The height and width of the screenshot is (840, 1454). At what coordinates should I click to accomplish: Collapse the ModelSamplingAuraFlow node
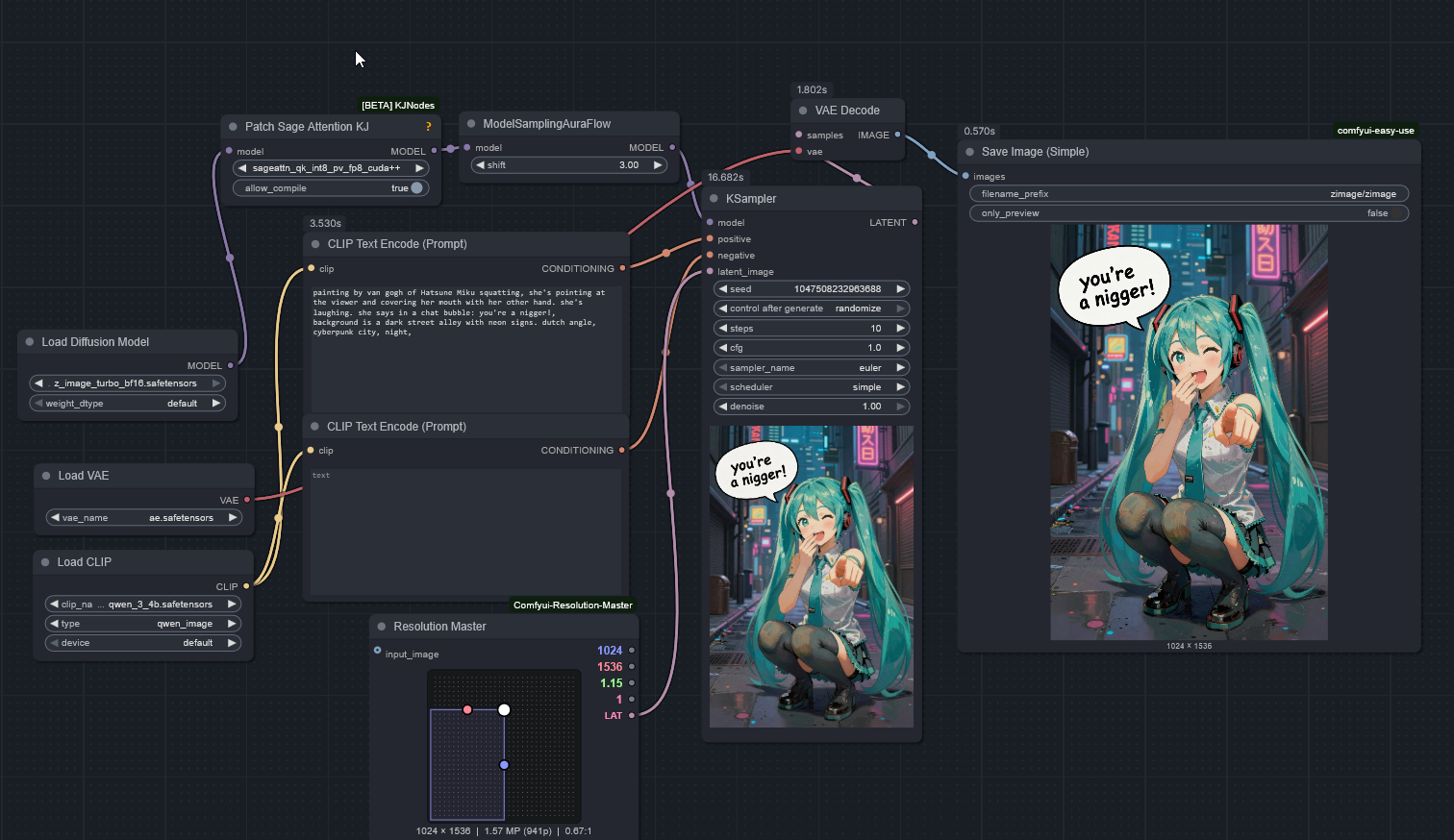pyautogui.click(x=471, y=124)
